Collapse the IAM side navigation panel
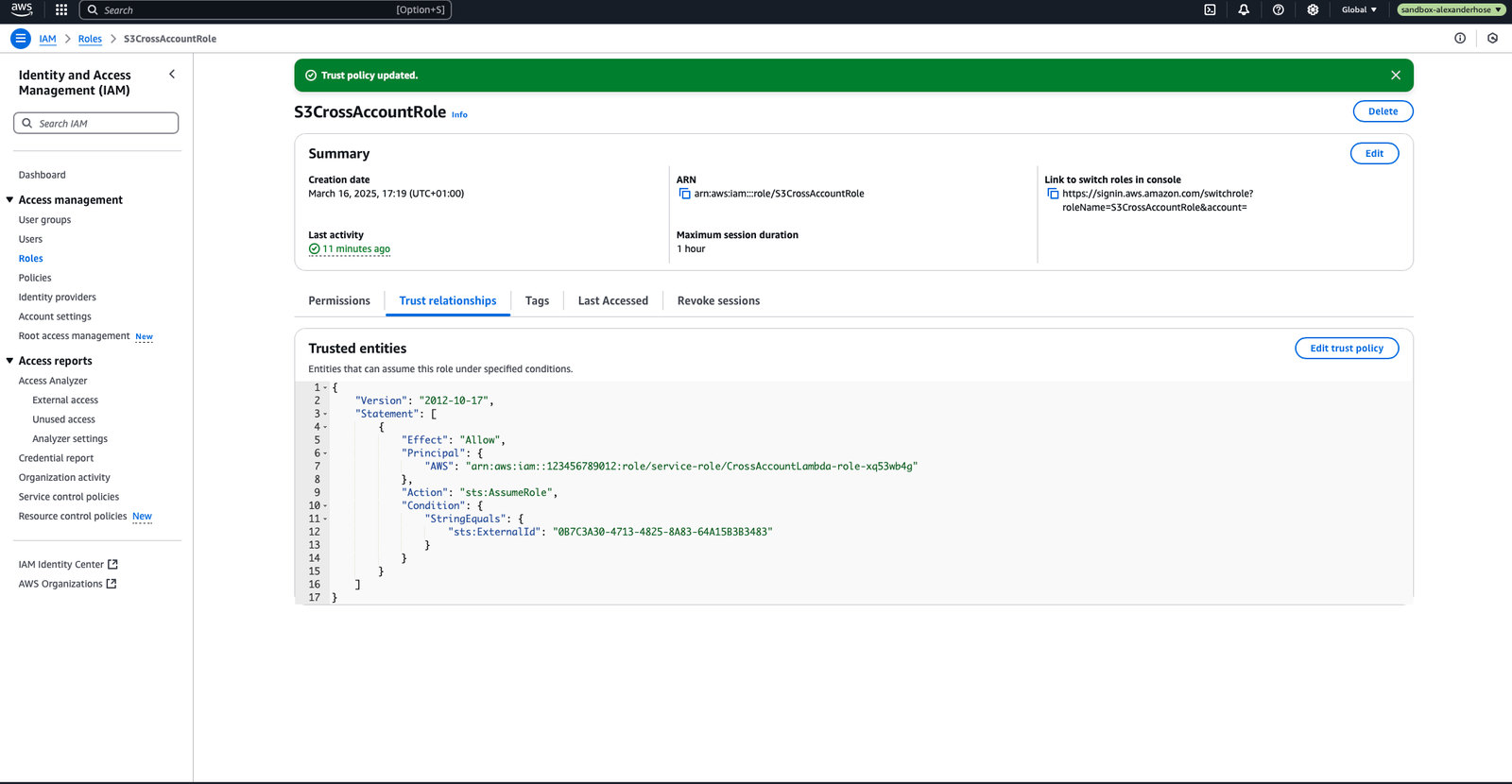 pos(172,74)
